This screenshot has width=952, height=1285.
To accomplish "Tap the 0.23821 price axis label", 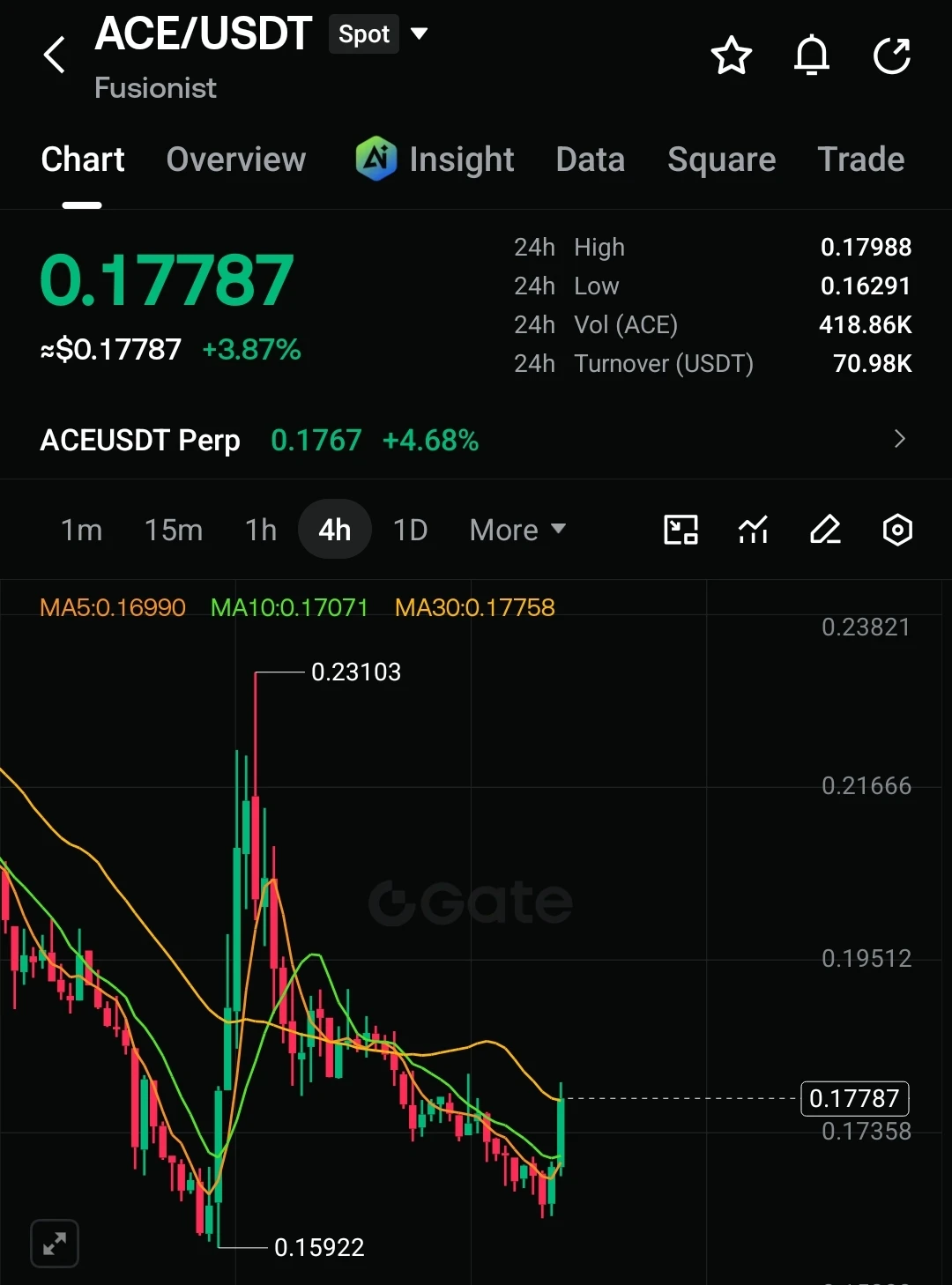I will pyautogui.click(x=866, y=627).
